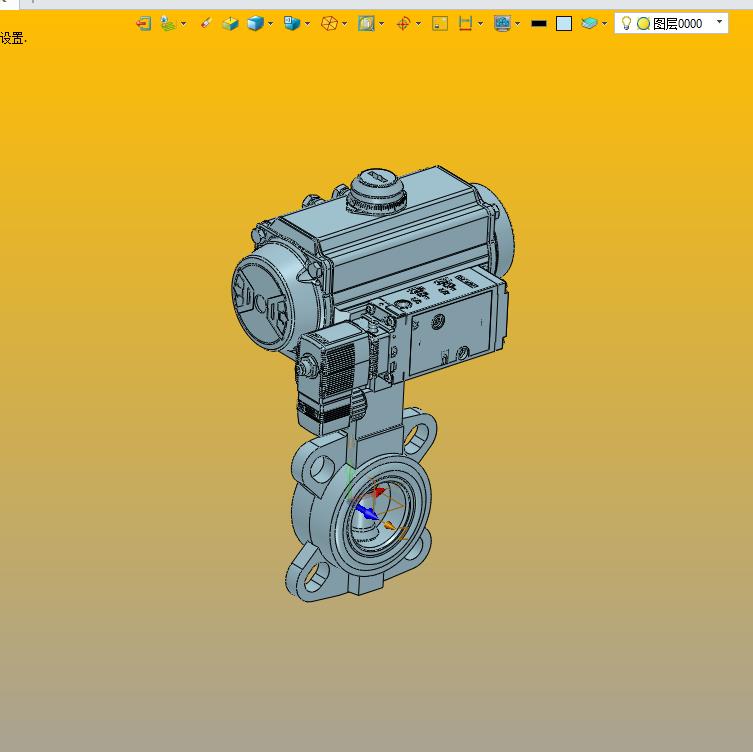
Task: Click the orange wireframe polyhedron icon
Action: click(x=329, y=23)
